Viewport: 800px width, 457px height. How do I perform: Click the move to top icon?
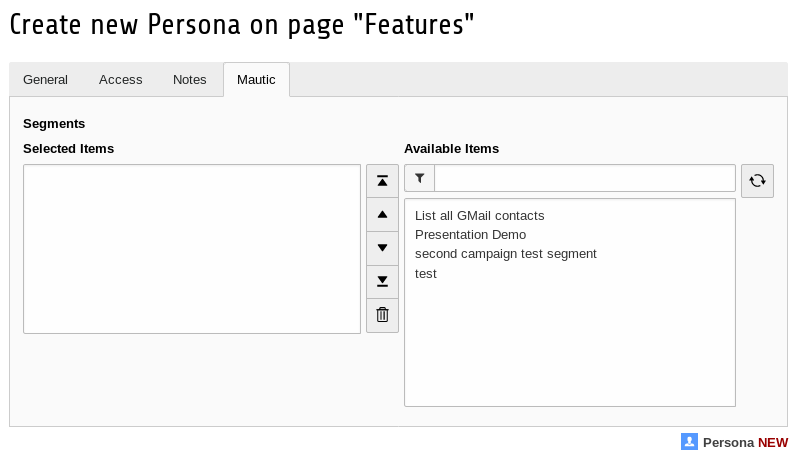click(382, 181)
